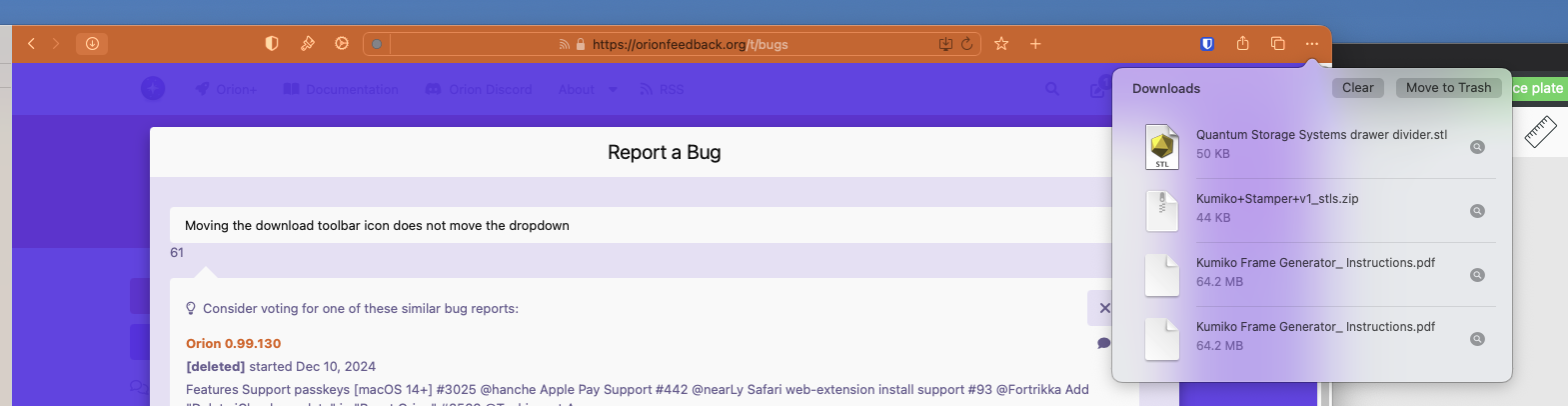Toggle the Downloads toolbar button
Image resolution: width=1568 pixels, height=406 pixels.
point(92,44)
